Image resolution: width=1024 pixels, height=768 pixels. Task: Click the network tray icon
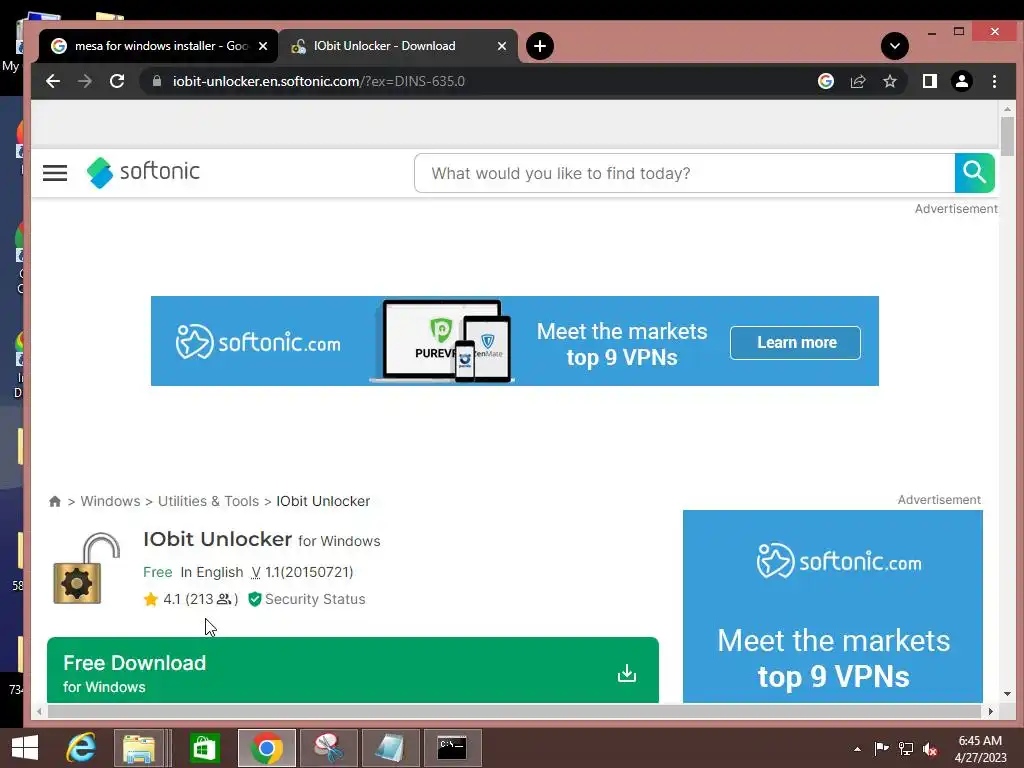tap(906, 749)
